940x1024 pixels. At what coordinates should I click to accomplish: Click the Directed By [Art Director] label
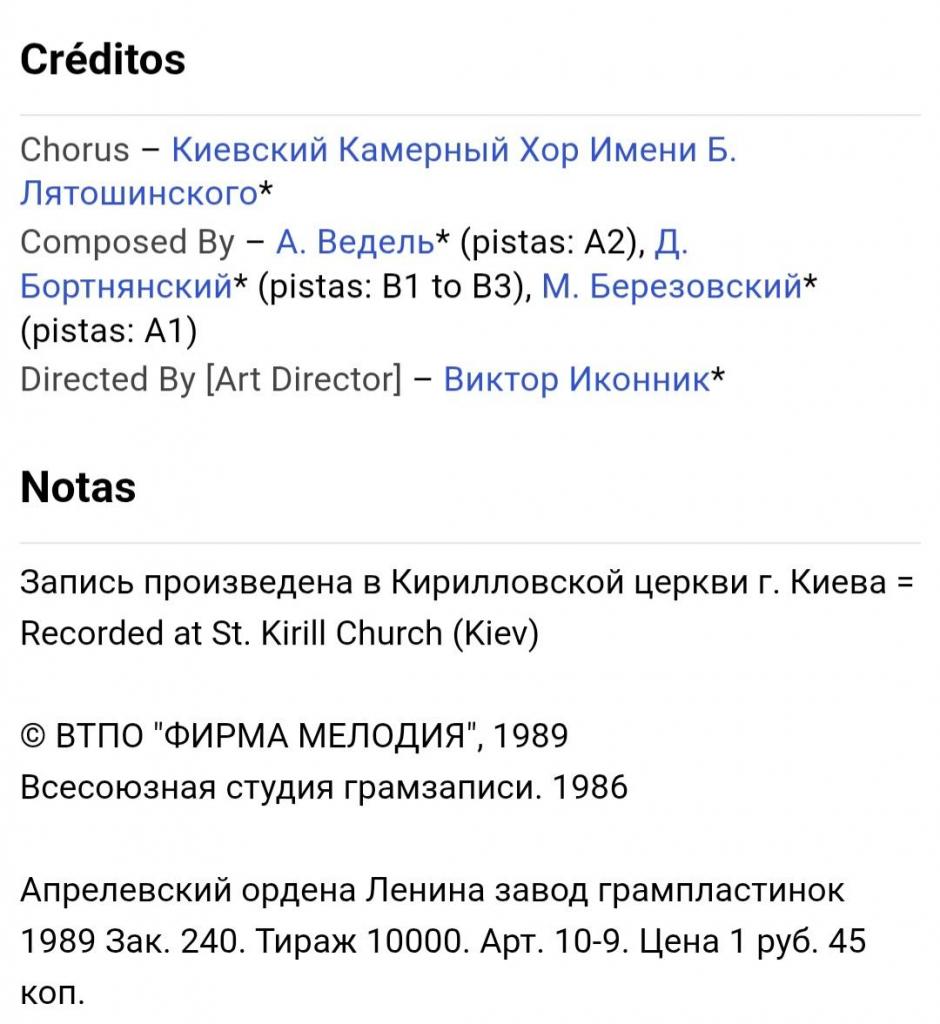(x=211, y=379)
